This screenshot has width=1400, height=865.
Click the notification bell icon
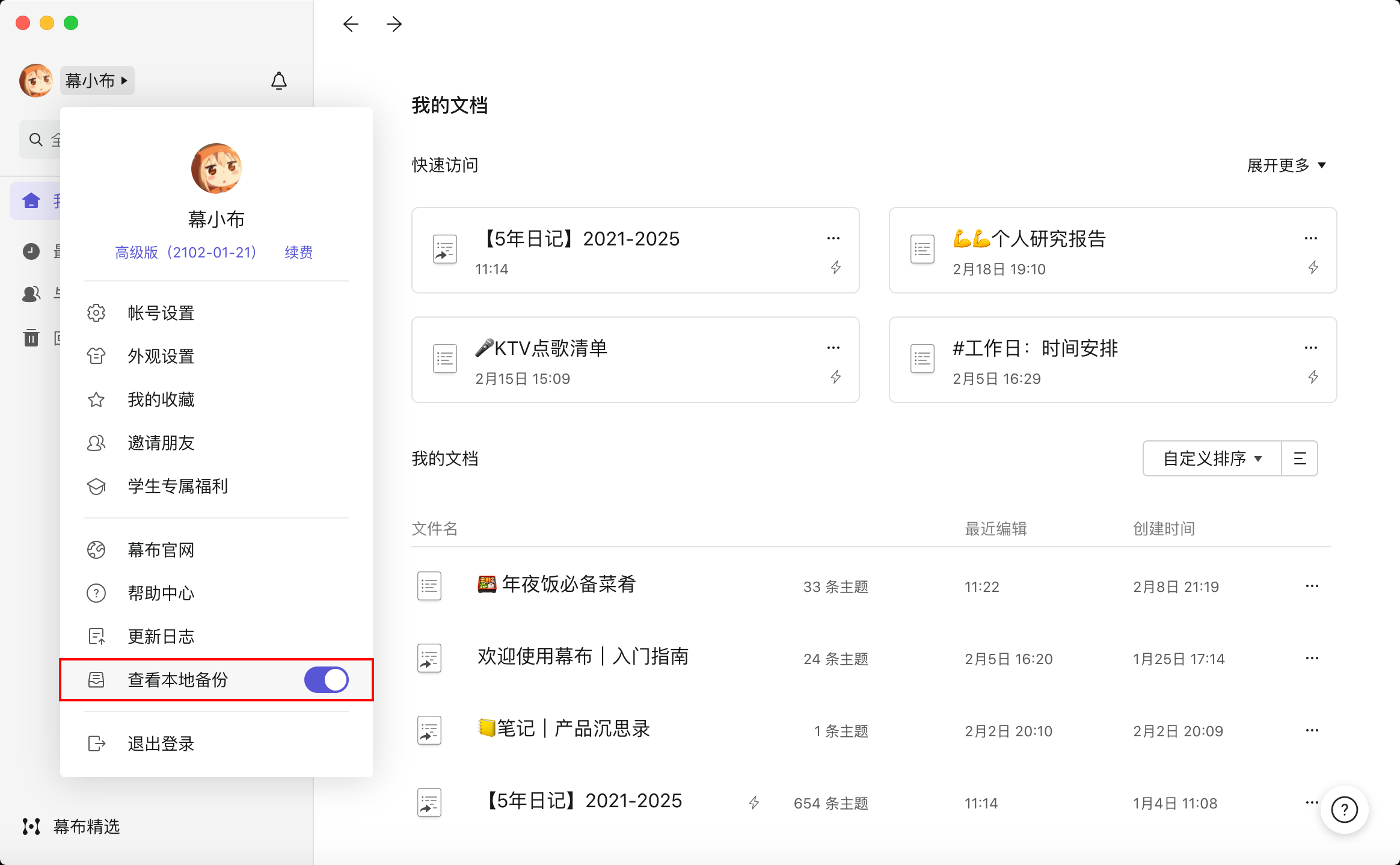pos(279,81)
